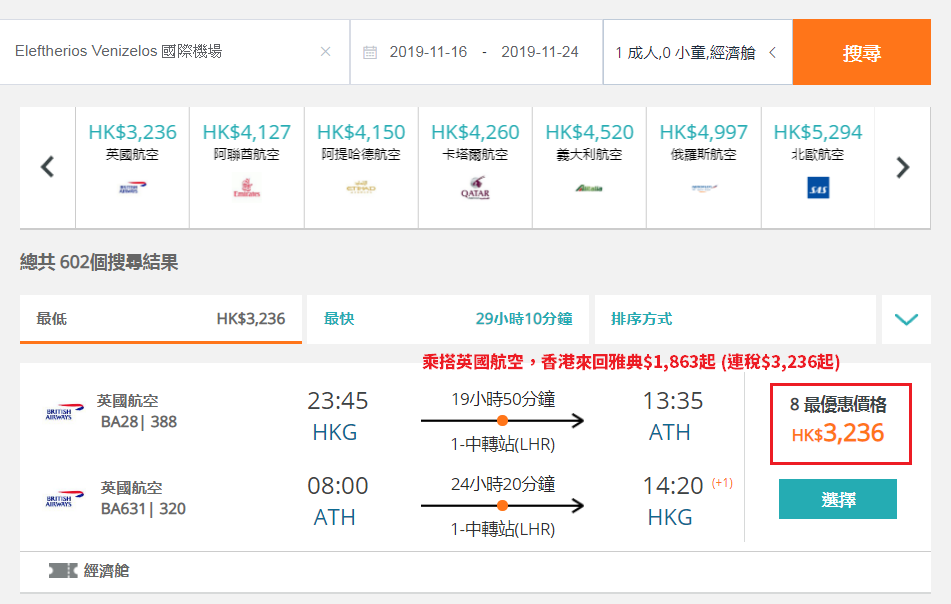Click the teal 選擇 select button
The image size is (951, 604).
click(x=838, y=499)
